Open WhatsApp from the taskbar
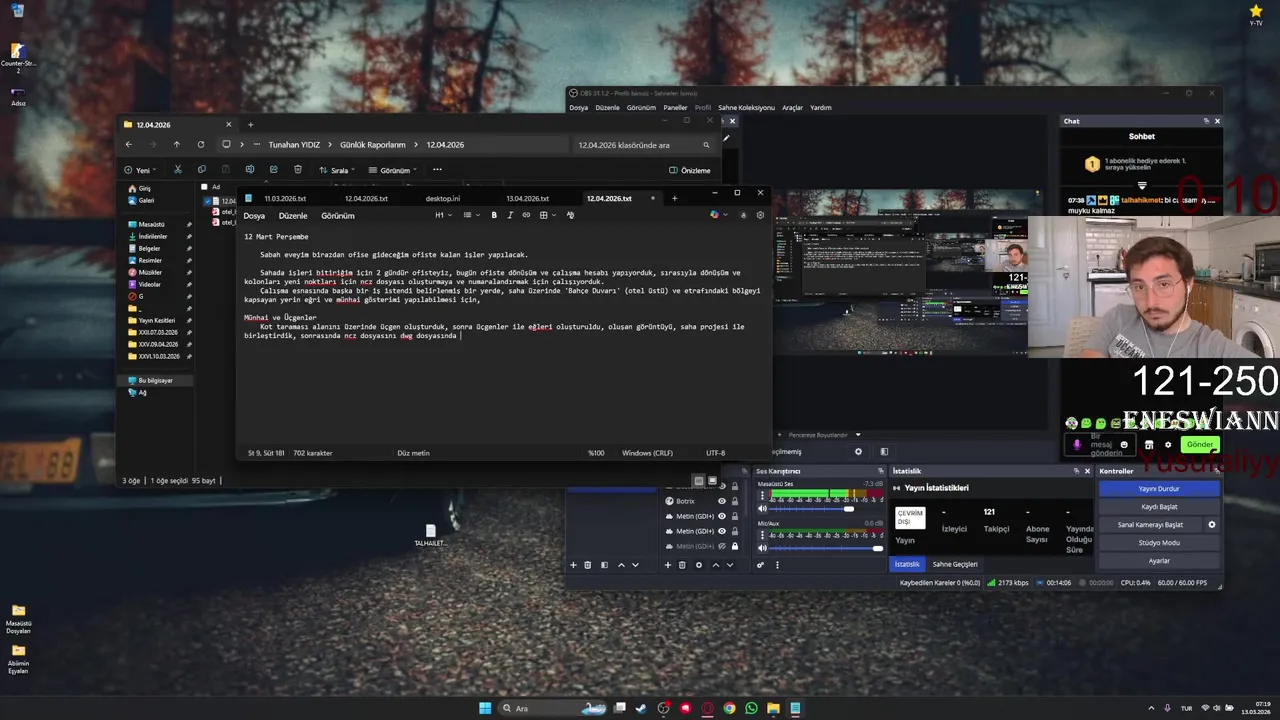 tap(751, 708)
